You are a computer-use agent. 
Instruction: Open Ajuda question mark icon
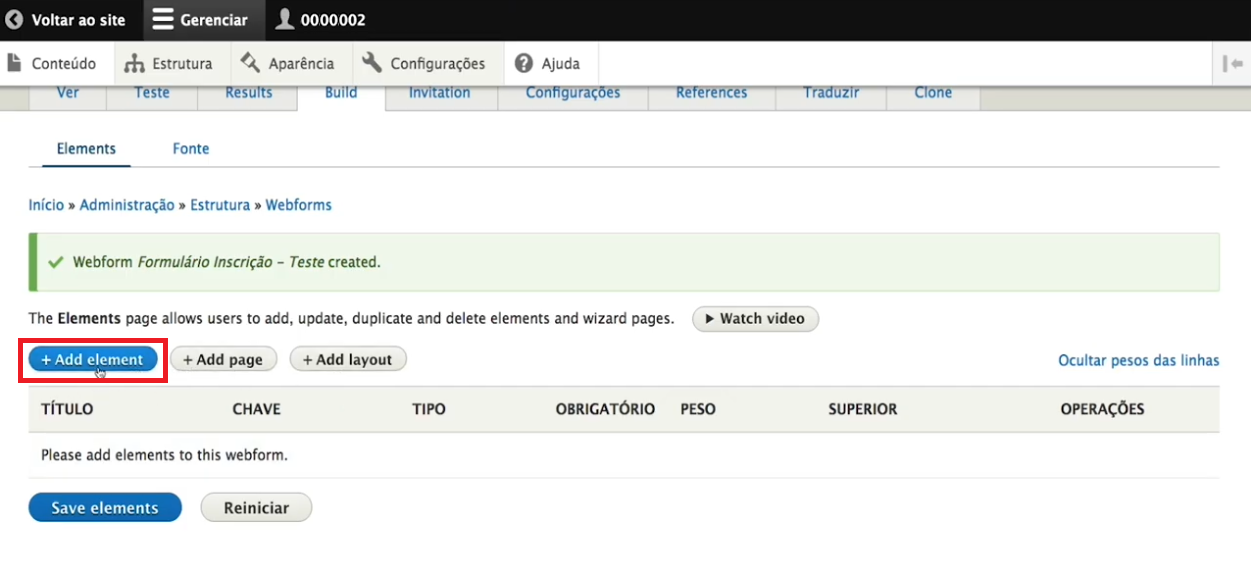[x=524, y=63]
